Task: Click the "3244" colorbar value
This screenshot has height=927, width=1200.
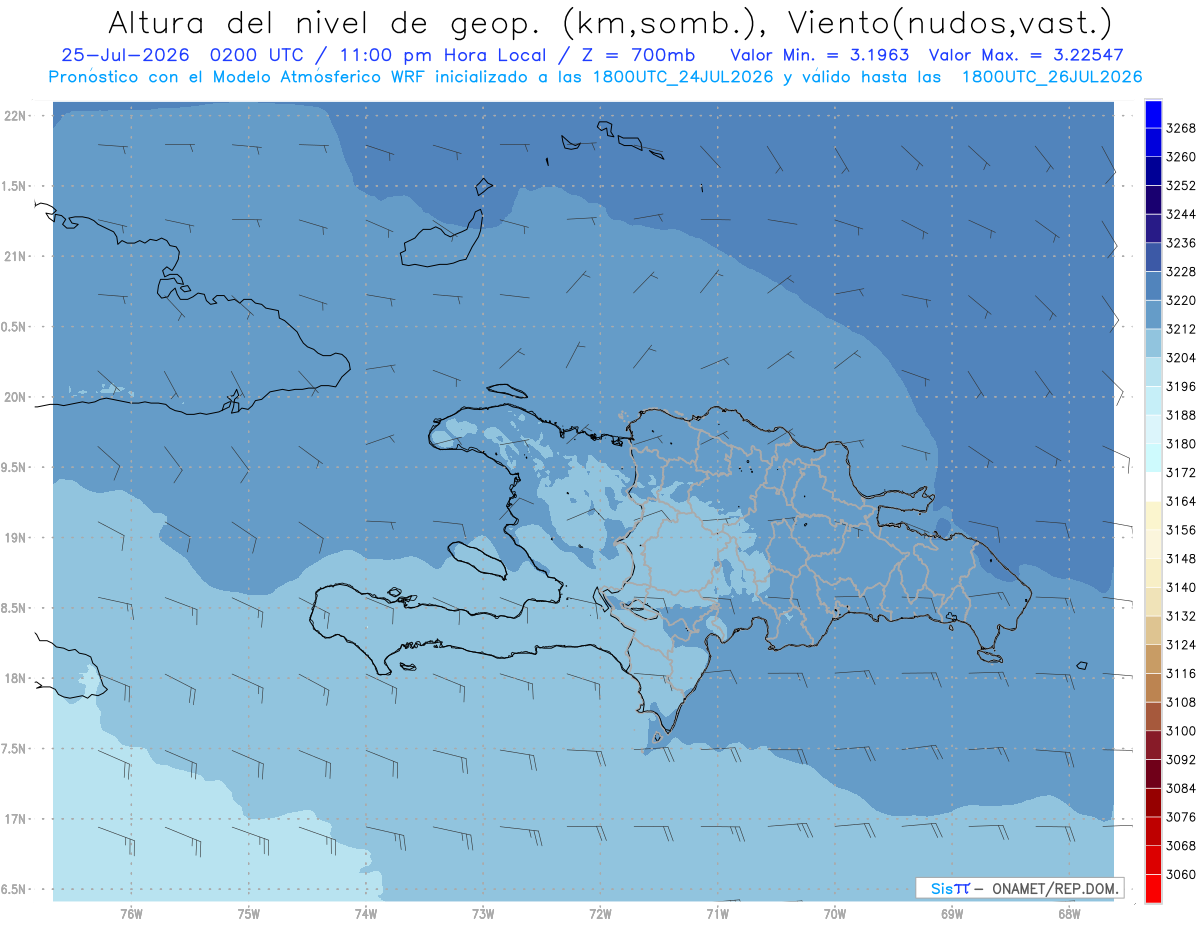Action: coord(1181,214)
